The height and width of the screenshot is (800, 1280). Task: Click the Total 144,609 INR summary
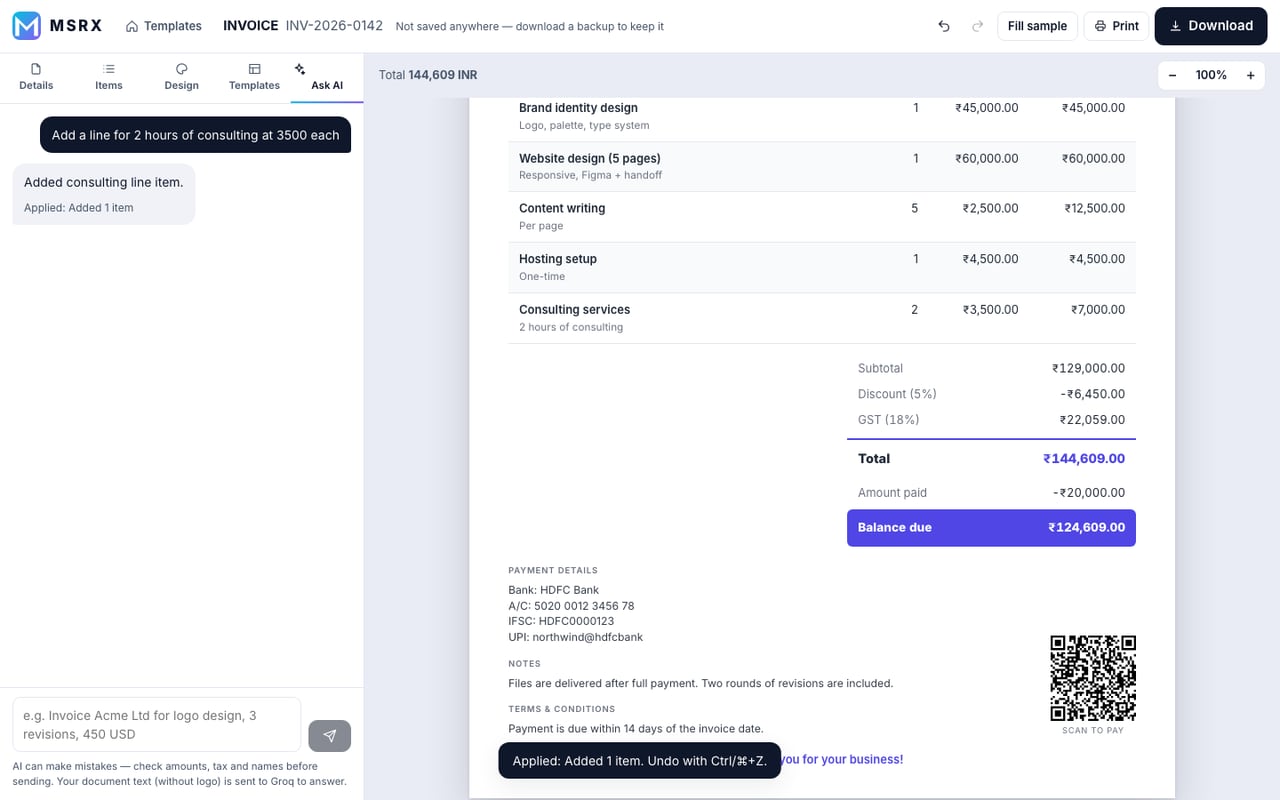[428, 75]
